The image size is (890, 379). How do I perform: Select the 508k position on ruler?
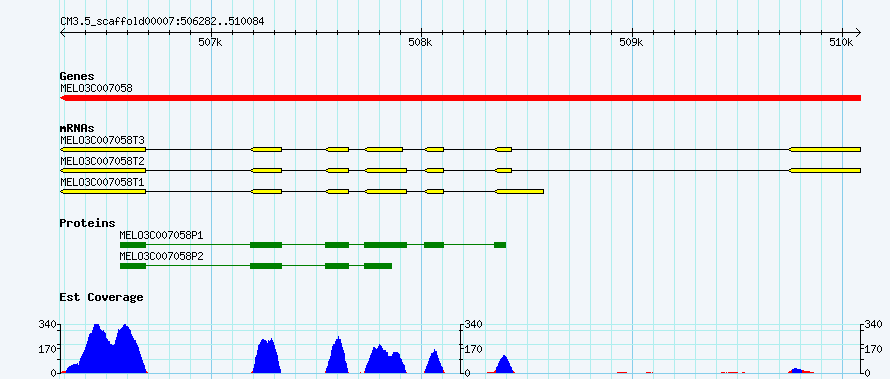point(421,42)
